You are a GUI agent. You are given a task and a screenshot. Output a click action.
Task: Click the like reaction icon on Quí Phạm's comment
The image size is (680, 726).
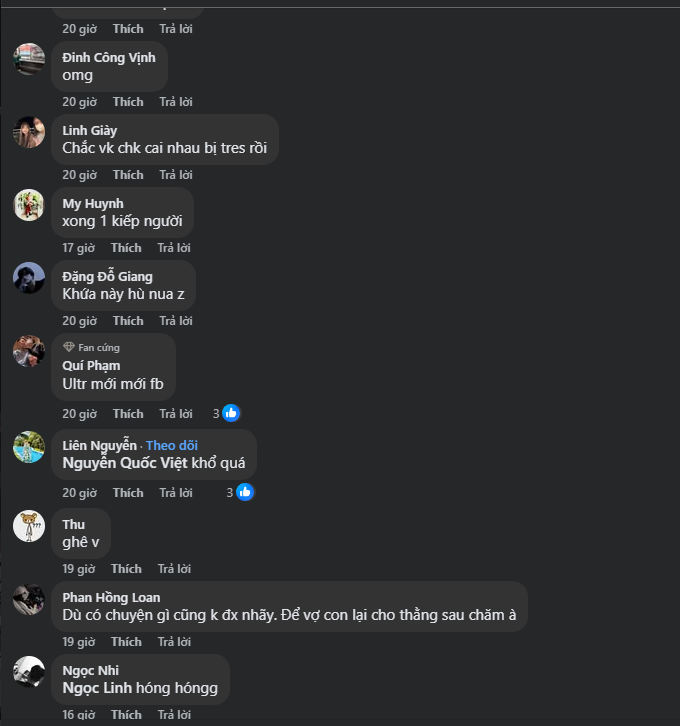(231, 413)
